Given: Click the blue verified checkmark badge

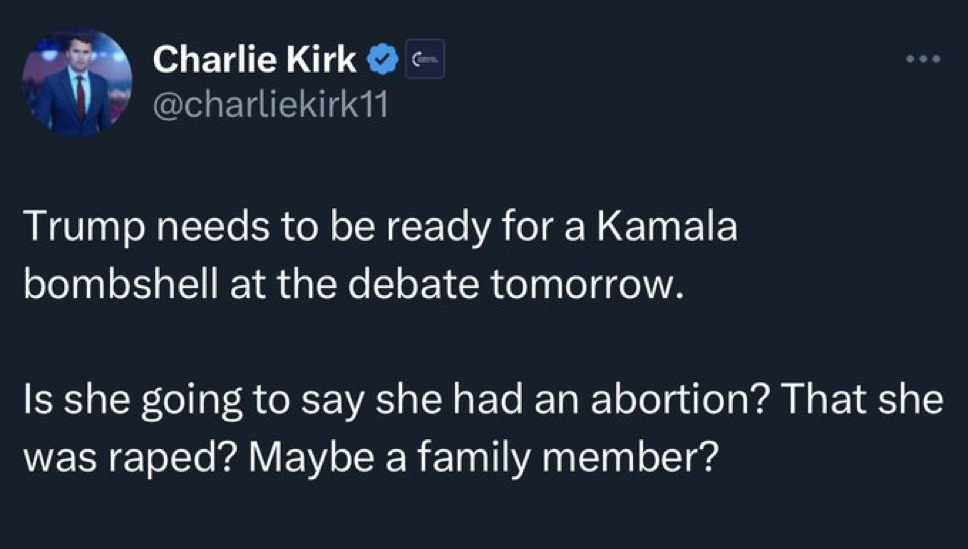Looking at the screenshot, I should (383, 61).
